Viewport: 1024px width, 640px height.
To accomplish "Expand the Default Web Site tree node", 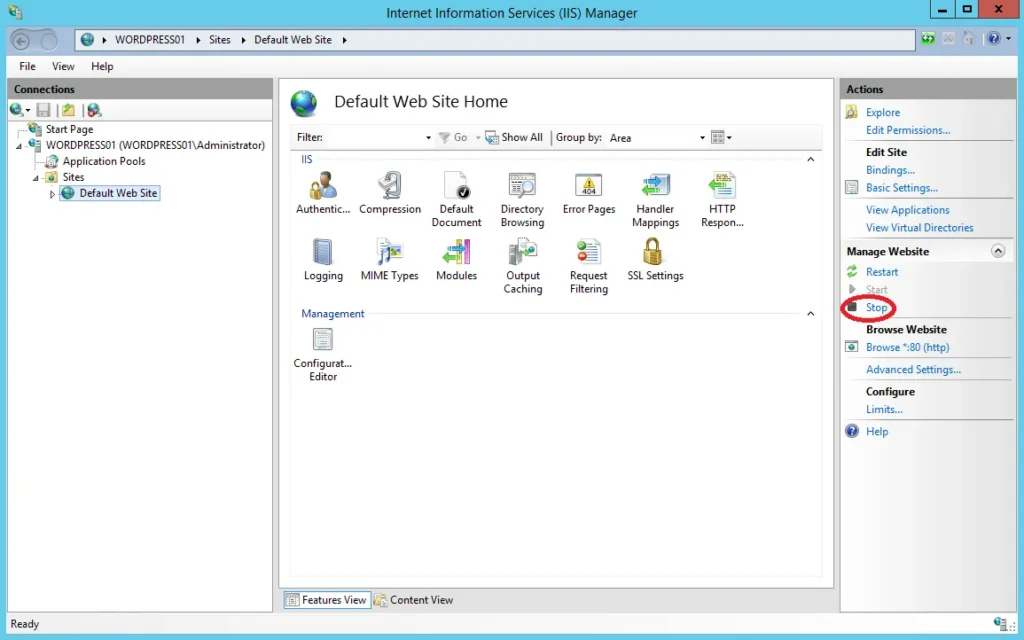I will coord(53,194).
